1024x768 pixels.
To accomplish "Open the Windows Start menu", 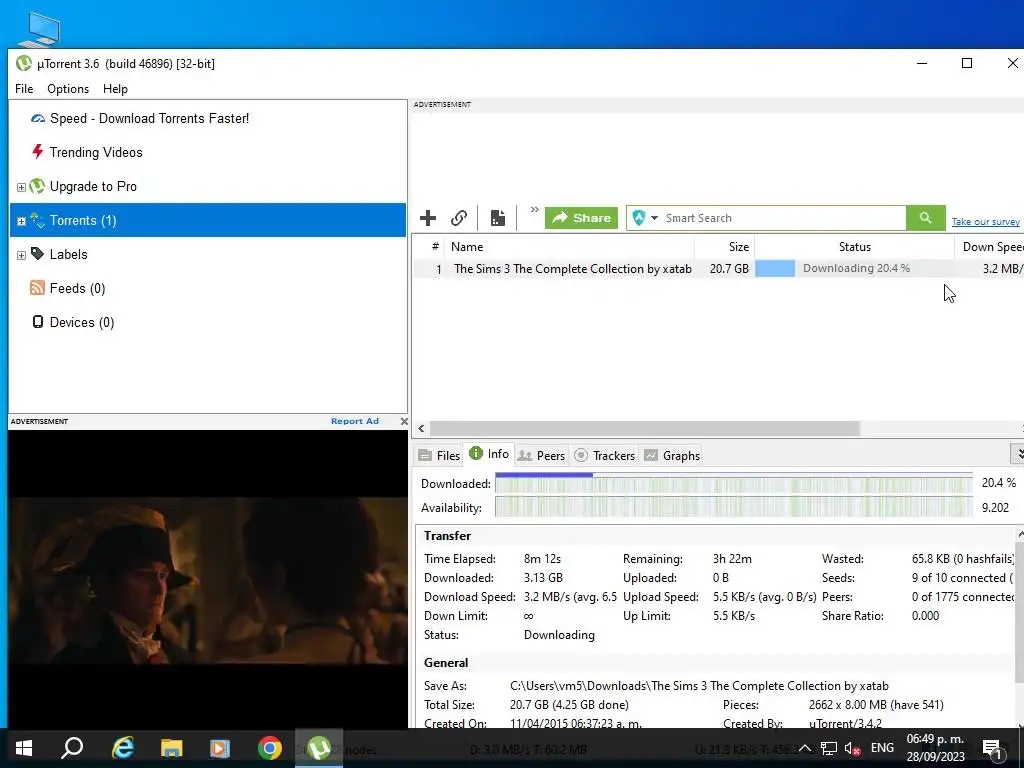I will 24,748.
